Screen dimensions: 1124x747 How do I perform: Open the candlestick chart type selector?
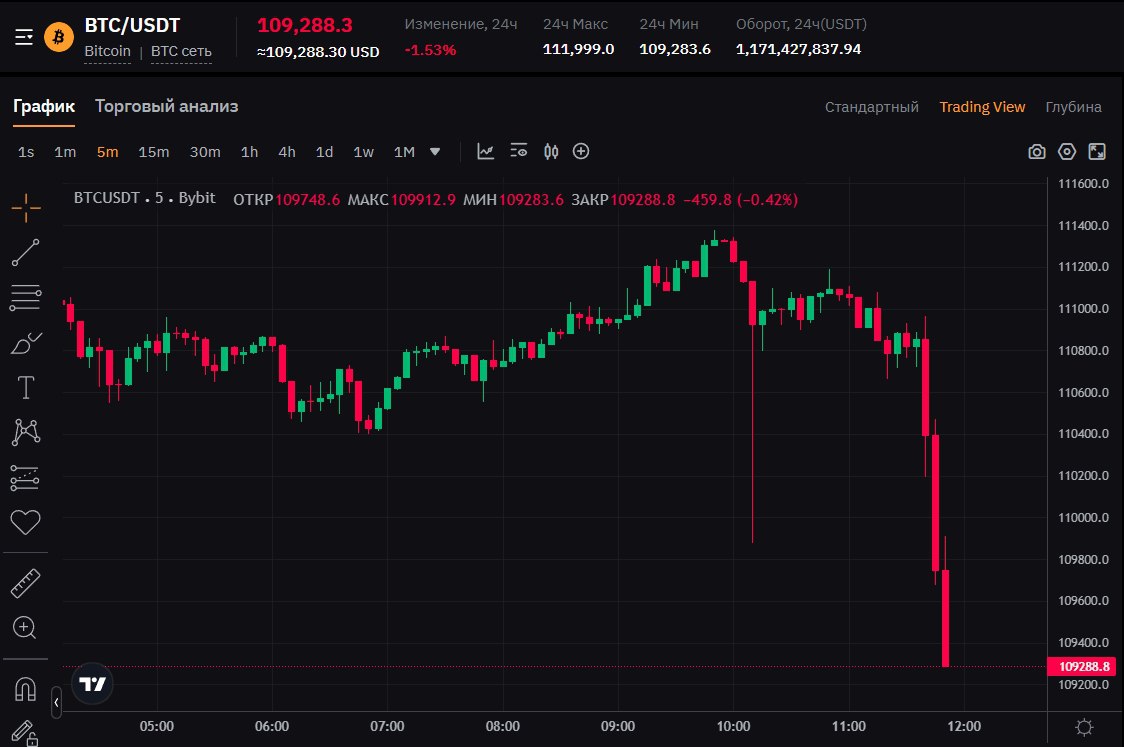pyautogui.click(x=551, y=152)
